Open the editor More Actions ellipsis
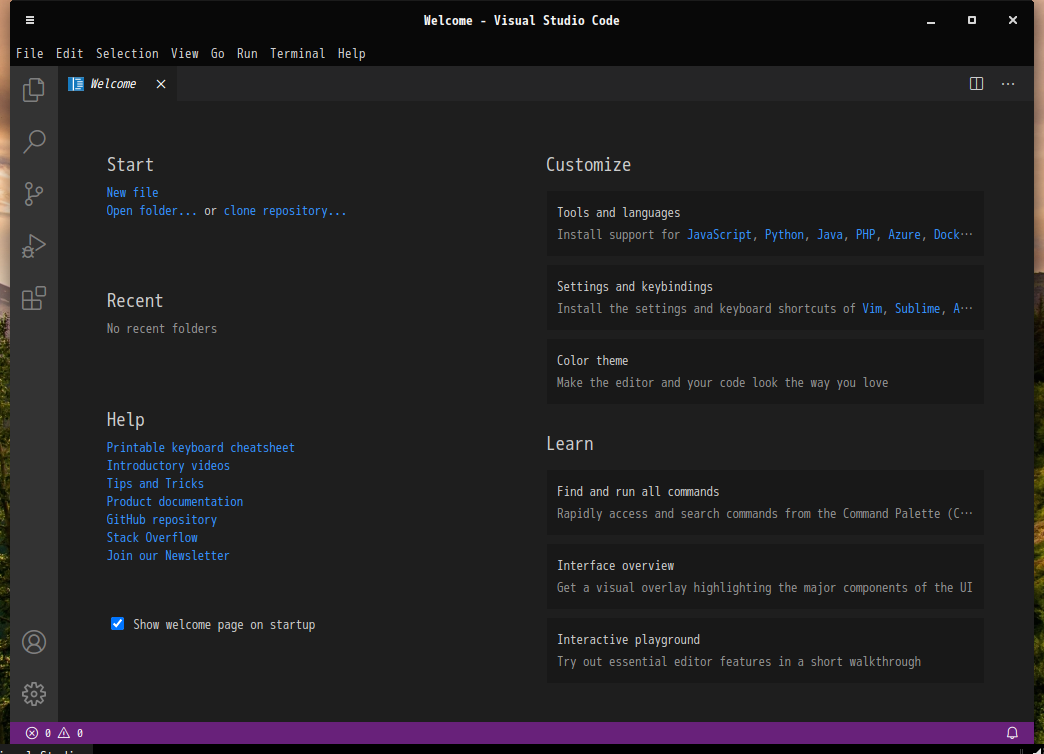Viewport: 1044px width, 754px height. pyautogui.click(x=1008, y=84)
